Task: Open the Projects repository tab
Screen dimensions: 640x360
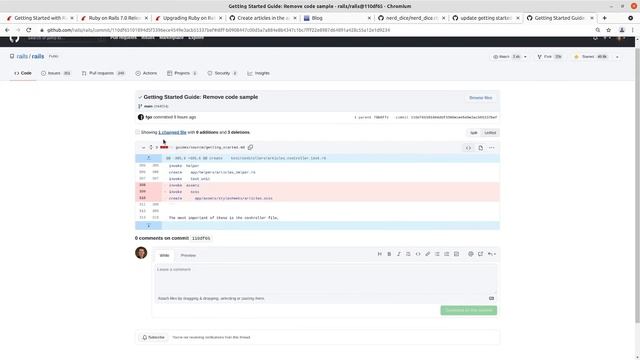Action: [x=182, y=73]
